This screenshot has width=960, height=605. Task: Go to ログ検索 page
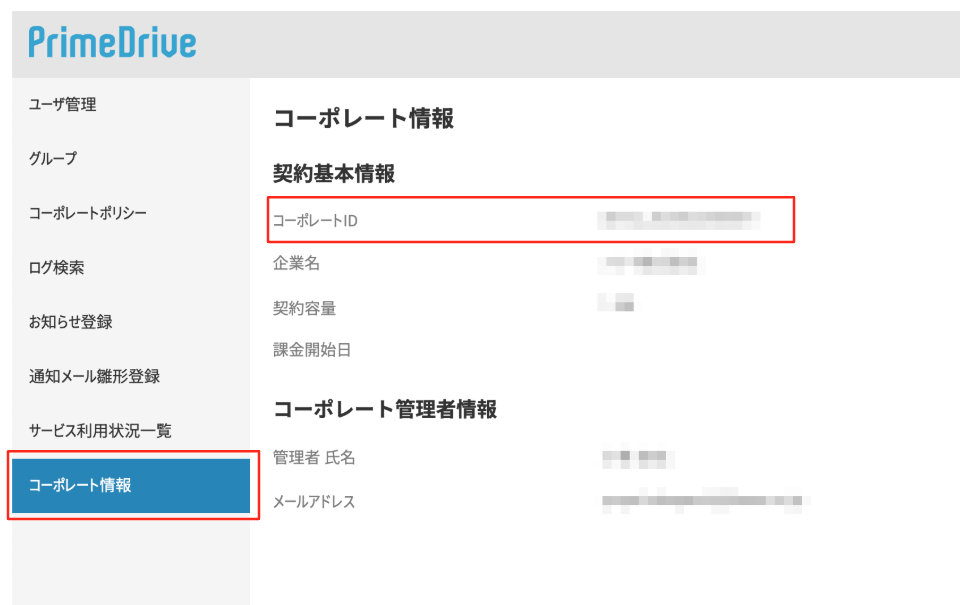(x=56, y=268)
